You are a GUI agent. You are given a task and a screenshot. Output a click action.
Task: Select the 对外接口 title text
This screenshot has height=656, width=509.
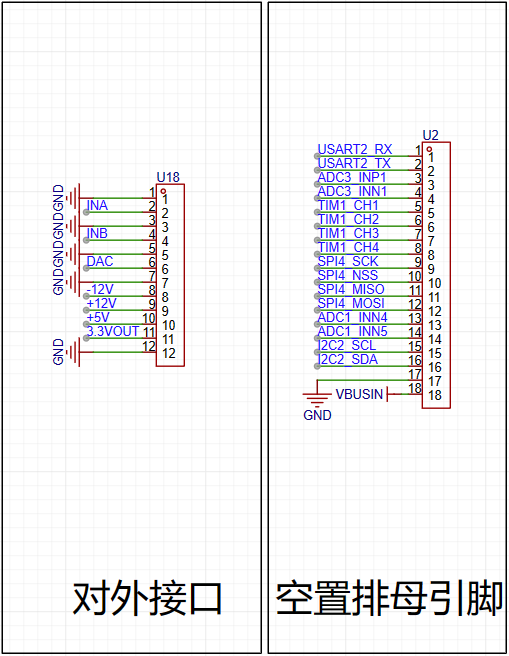click(x=147, y=598)
